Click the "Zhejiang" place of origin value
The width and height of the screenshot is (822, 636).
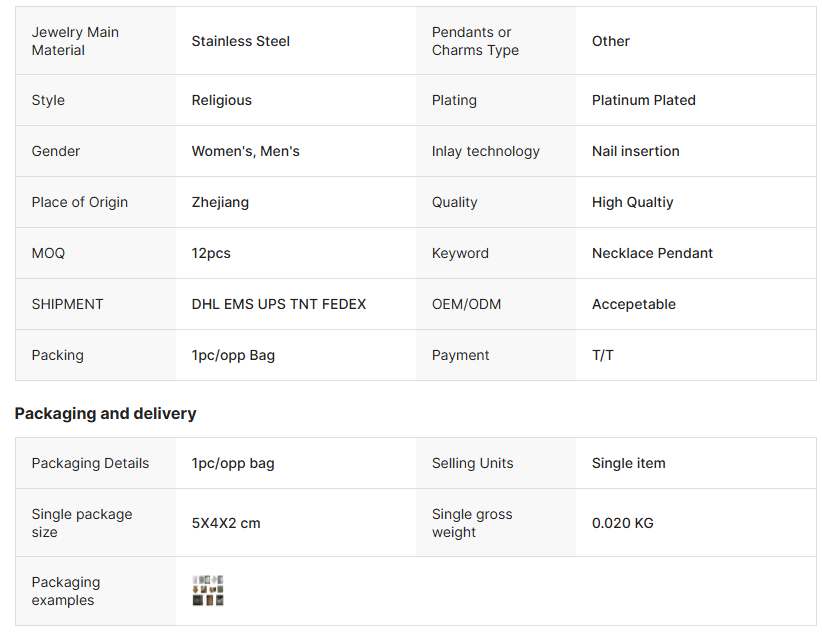click(x=220, y=202)
